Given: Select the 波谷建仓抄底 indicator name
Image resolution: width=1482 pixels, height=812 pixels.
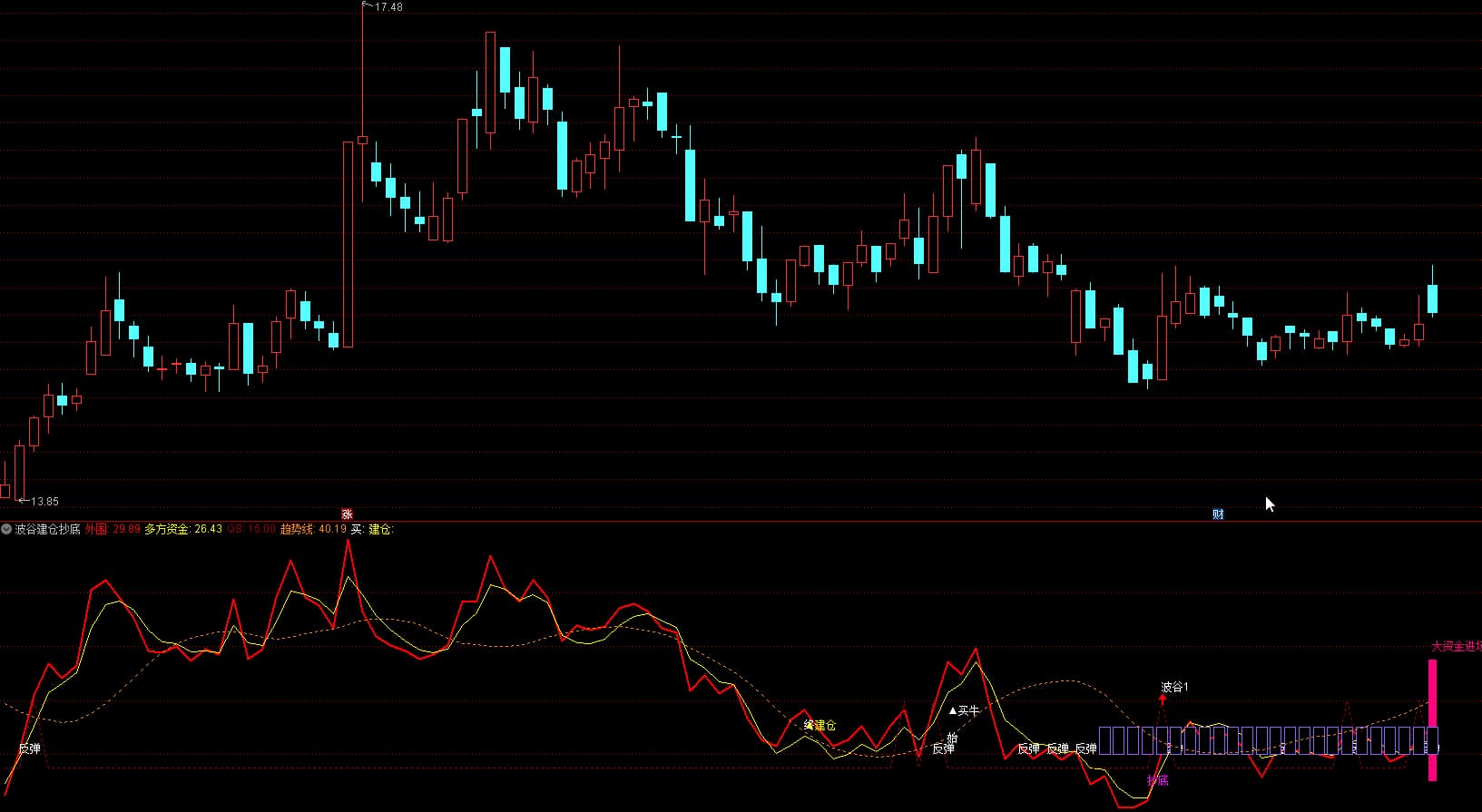Looking at the screenshot, I should pos(48,529).
